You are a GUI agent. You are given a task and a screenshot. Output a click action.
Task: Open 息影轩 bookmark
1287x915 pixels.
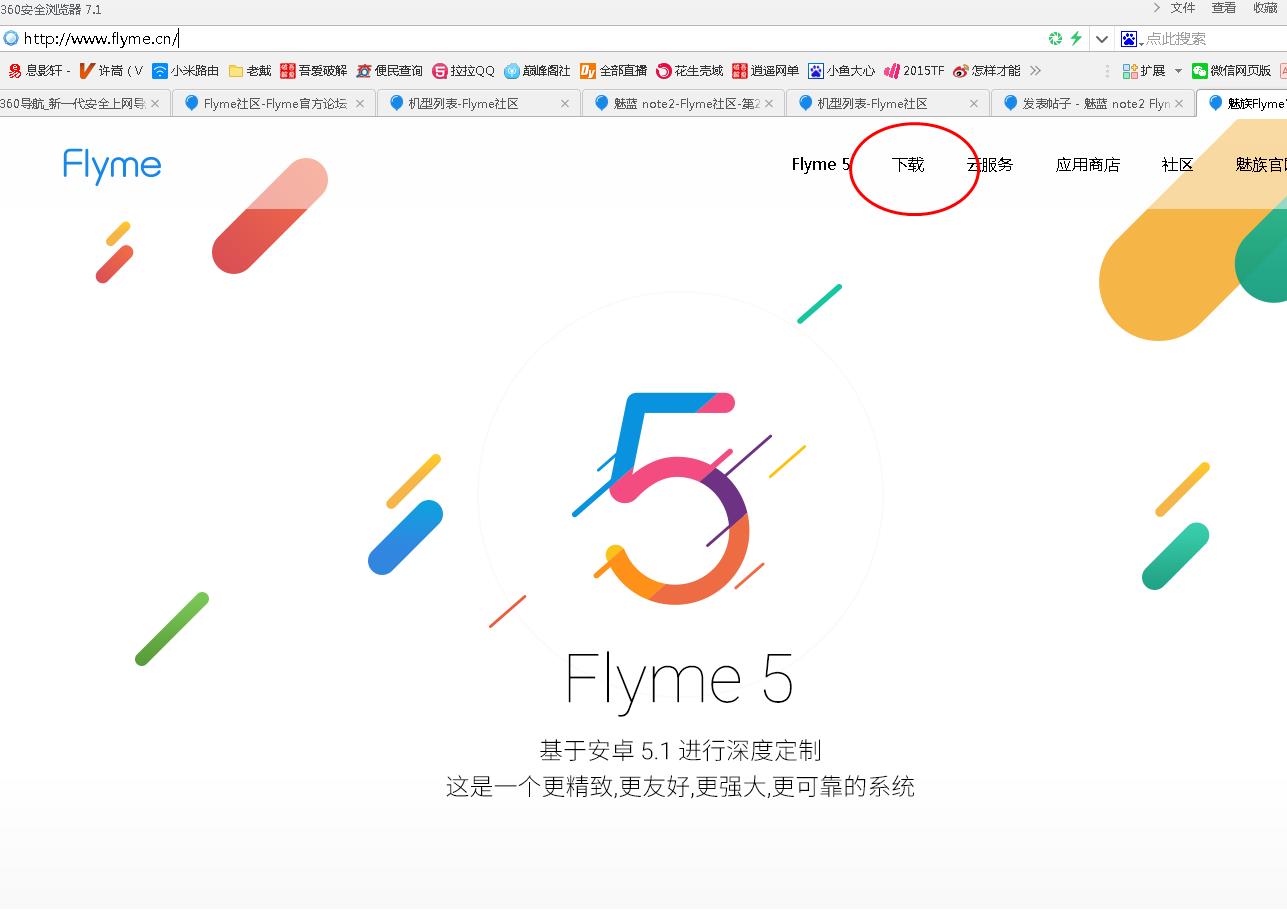tap(39, 71)
